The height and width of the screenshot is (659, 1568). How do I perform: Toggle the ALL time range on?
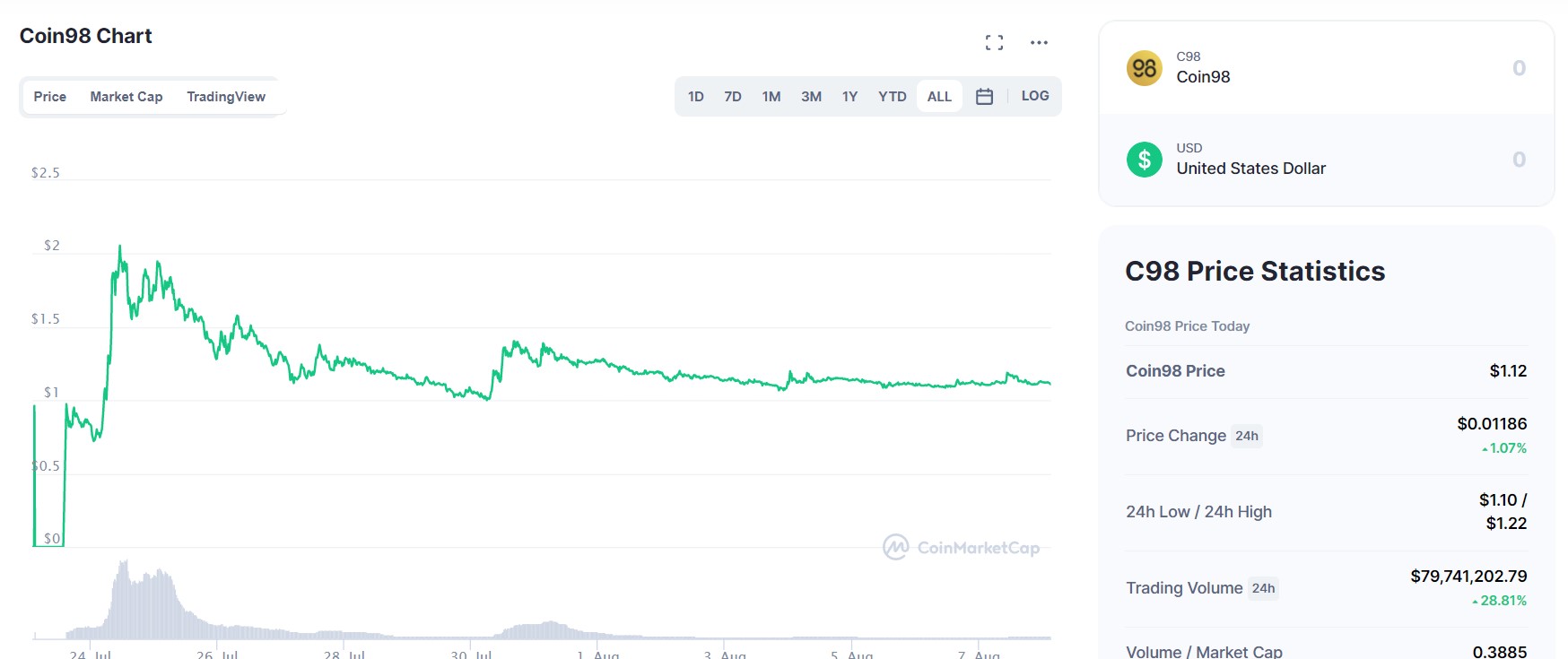coord(938,95)
